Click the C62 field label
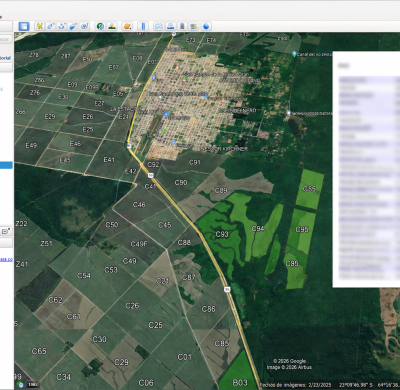The width and height of the screenshot is (400, 390). click(56, 300)
